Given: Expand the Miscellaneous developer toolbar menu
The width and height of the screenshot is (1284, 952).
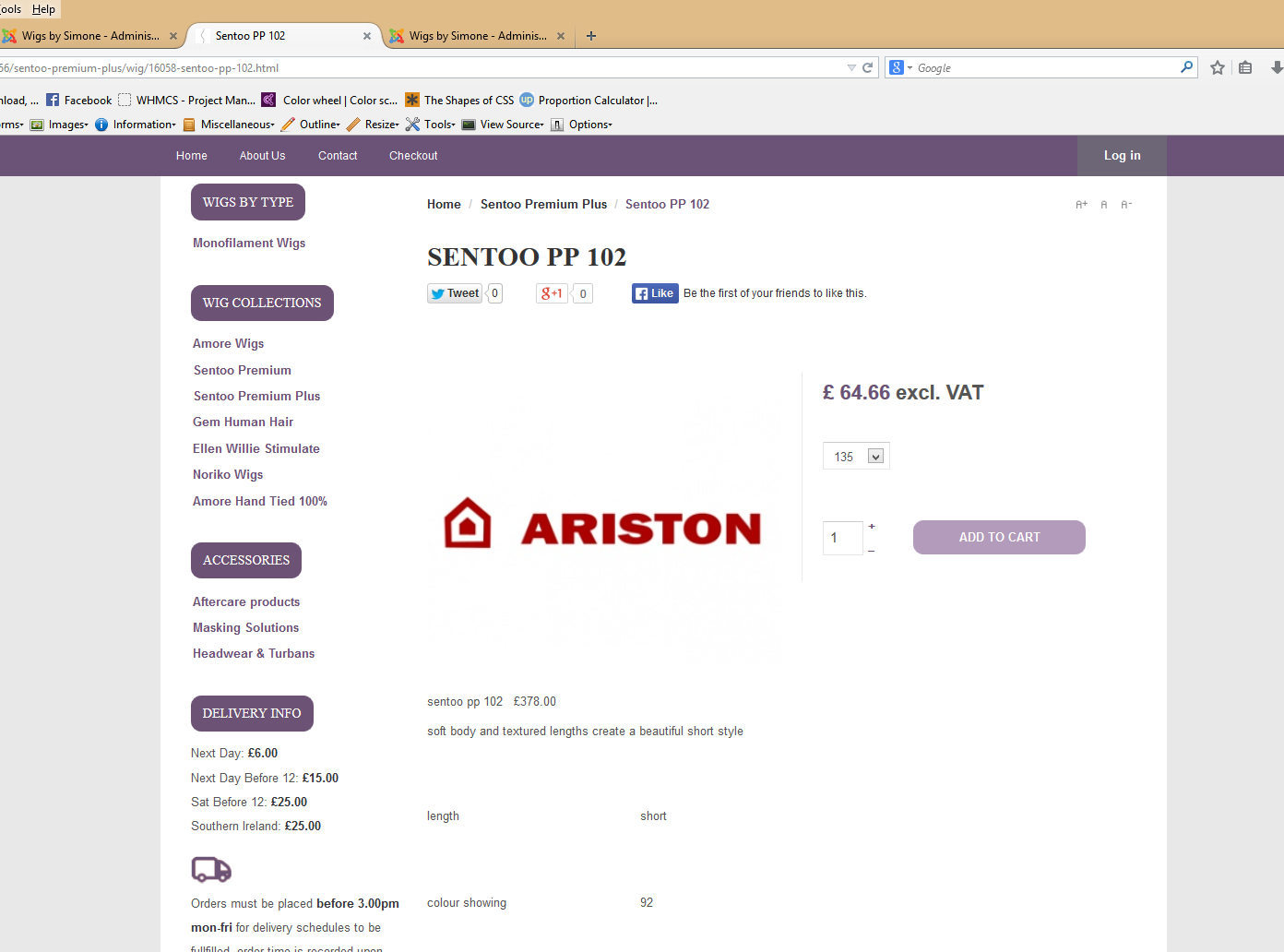Looking at the screenshot, I should click(x=229, y=125).
